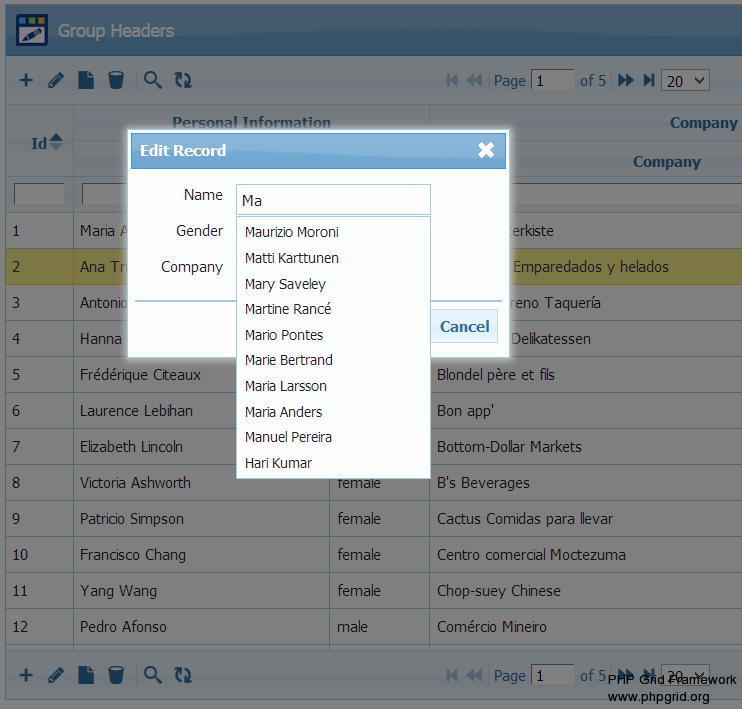Click the view record page icon in top toolbar
The width and height of the screenshot is (742, 709).
(x=86, y=80)
